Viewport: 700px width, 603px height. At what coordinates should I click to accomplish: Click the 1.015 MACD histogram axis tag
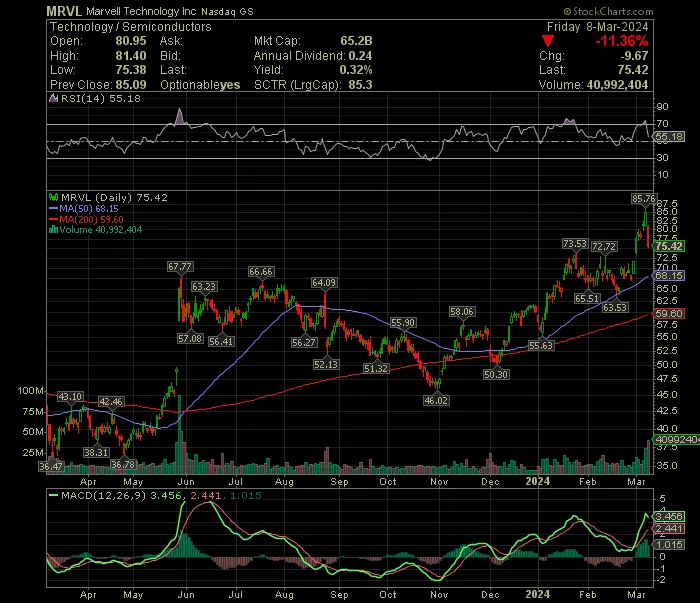(x=669, y=545)
